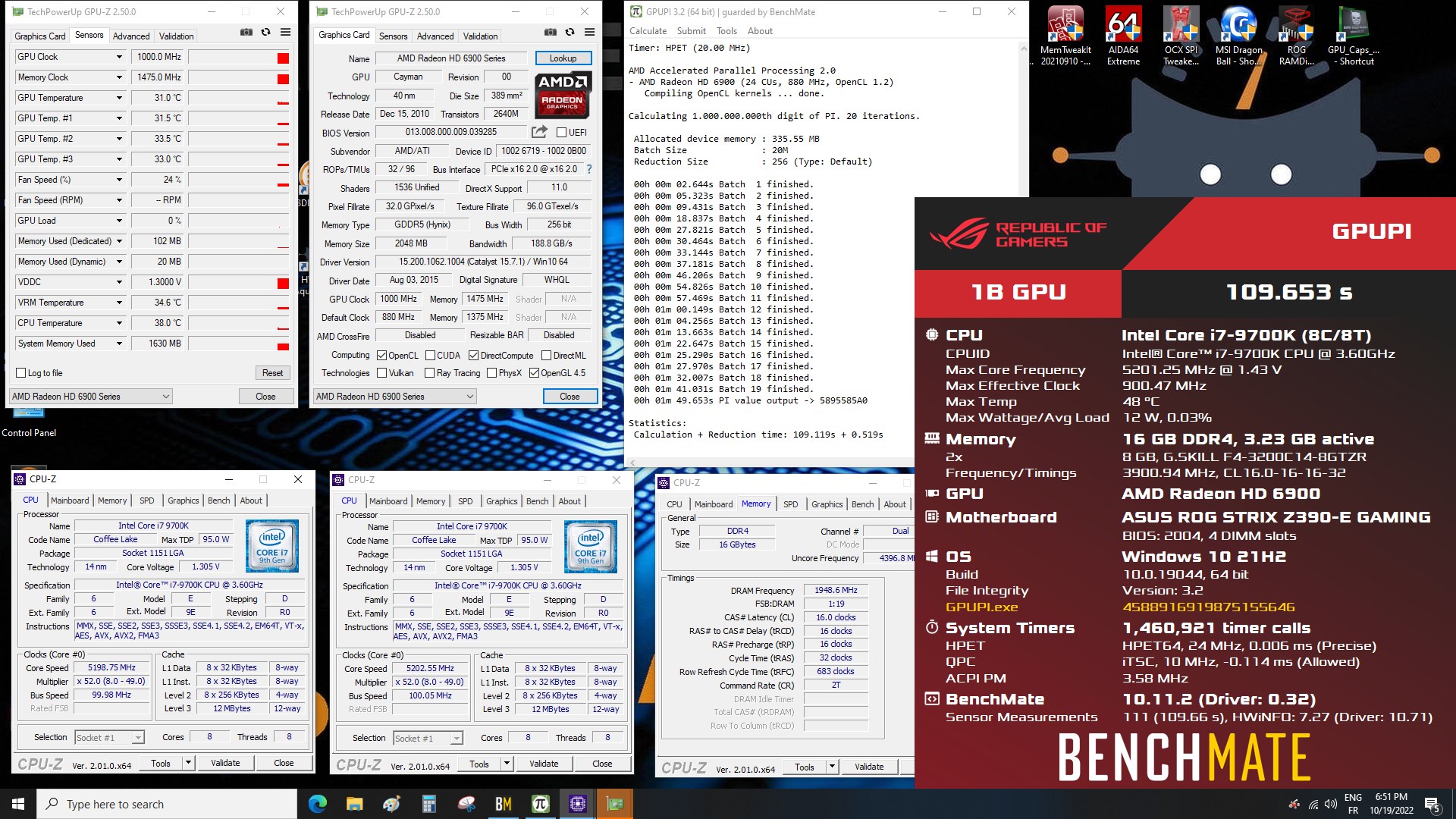This screenshot has height=819, width=1456.
Task: Click the AMD Radeon Graphics logo
Action: point(562,95)
